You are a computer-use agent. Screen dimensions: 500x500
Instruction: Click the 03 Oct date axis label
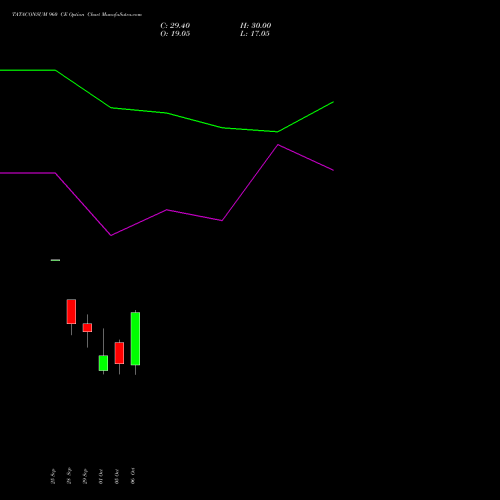[x=117, y=477]
